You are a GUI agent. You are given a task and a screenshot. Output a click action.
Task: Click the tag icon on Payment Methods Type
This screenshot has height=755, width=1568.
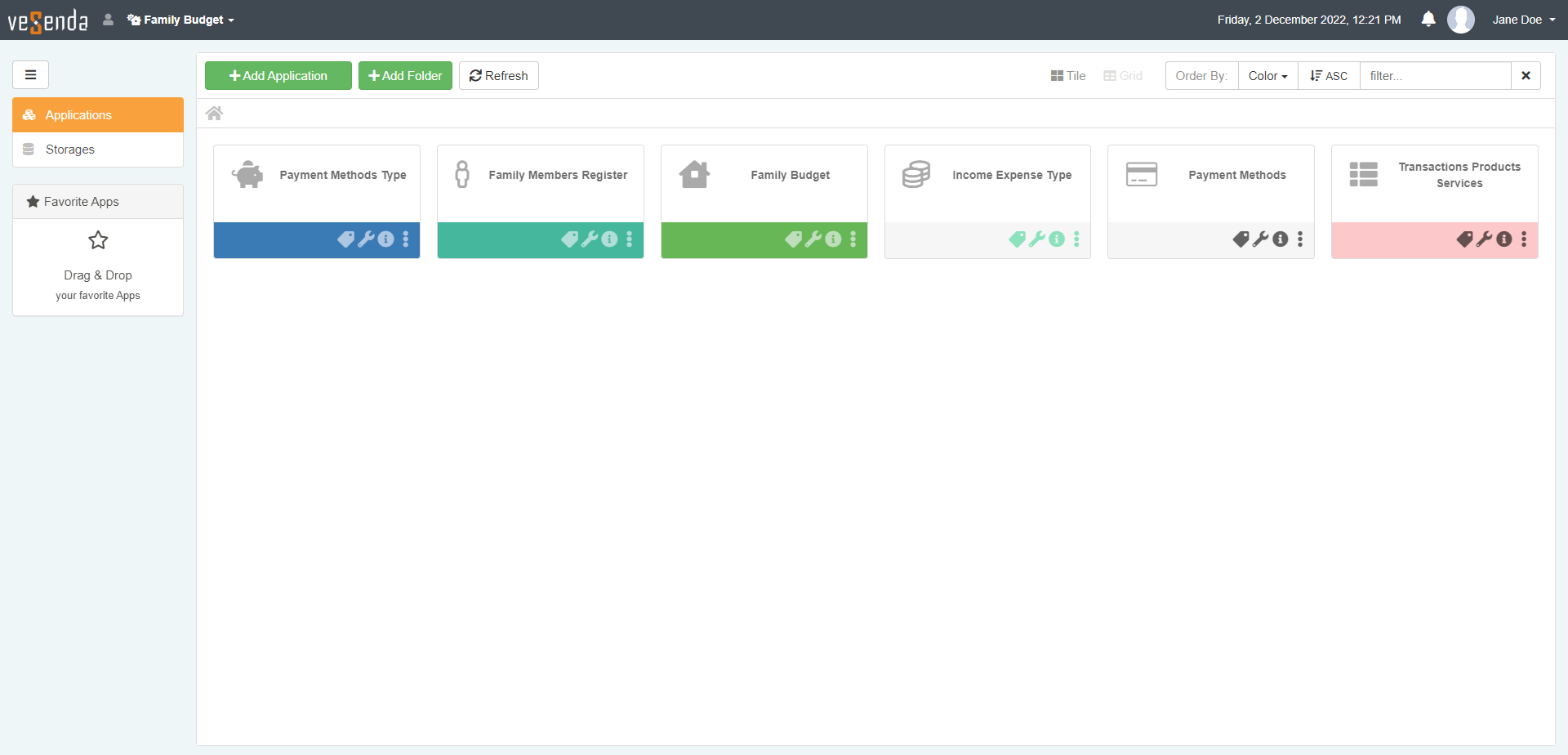pos(345,239)
